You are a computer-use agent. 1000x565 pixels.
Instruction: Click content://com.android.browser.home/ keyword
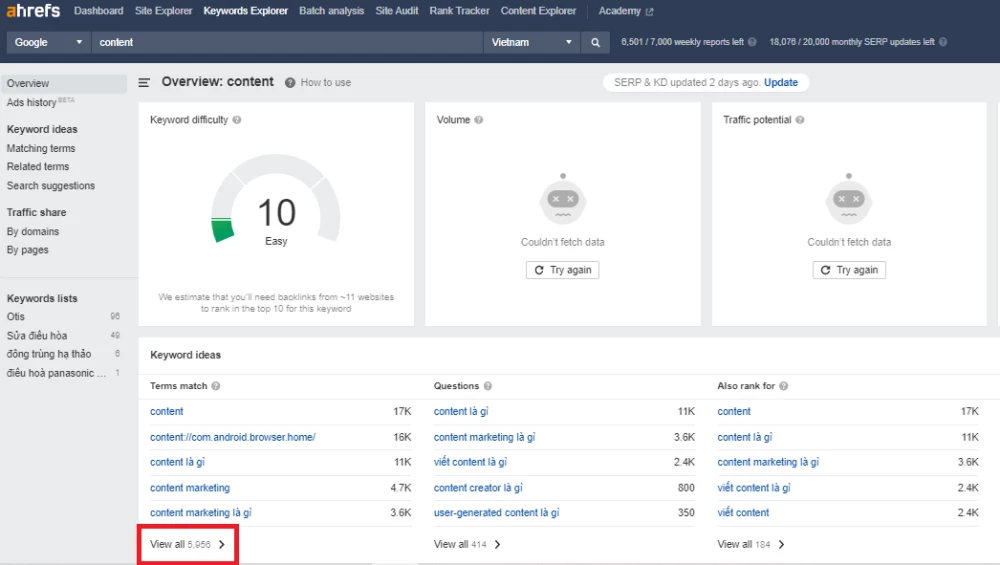click(x=233, y=437)
